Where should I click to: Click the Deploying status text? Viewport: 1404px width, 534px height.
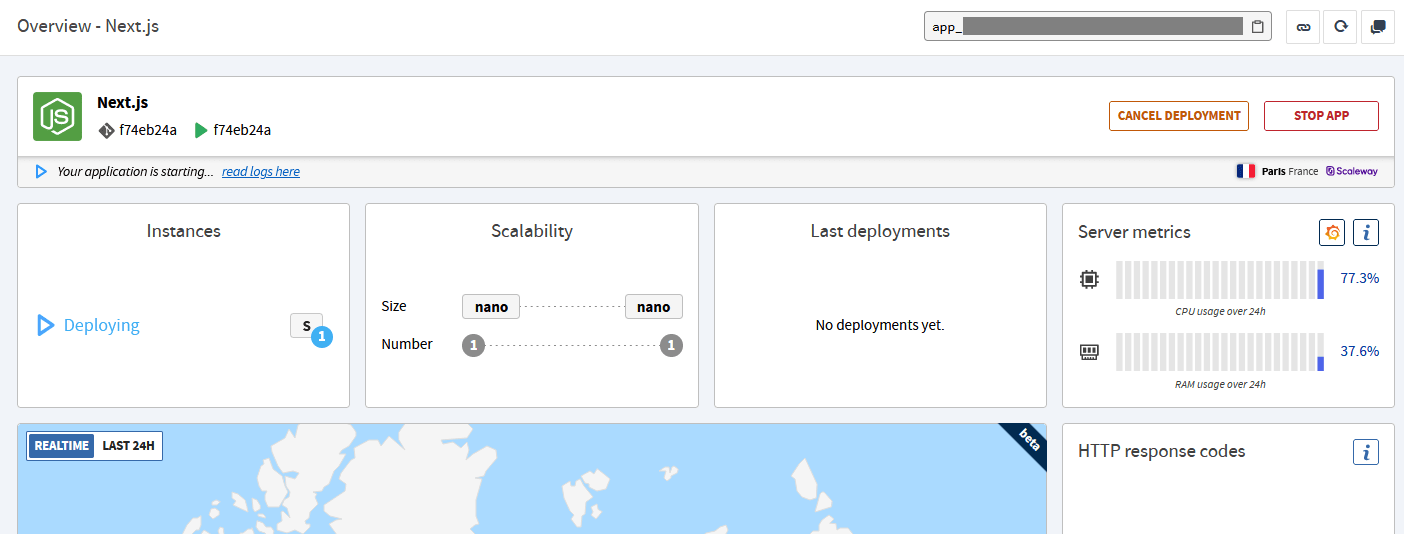pyautogui.click(x=102, y=325)
